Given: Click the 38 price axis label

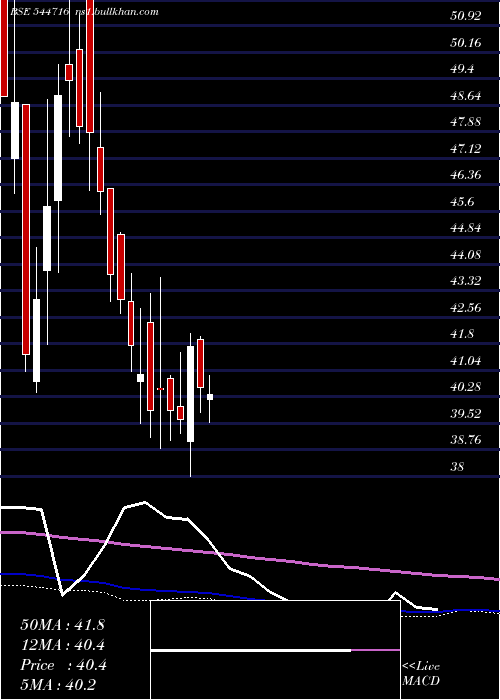Looking at the screenshot, I should pos(458,467).
